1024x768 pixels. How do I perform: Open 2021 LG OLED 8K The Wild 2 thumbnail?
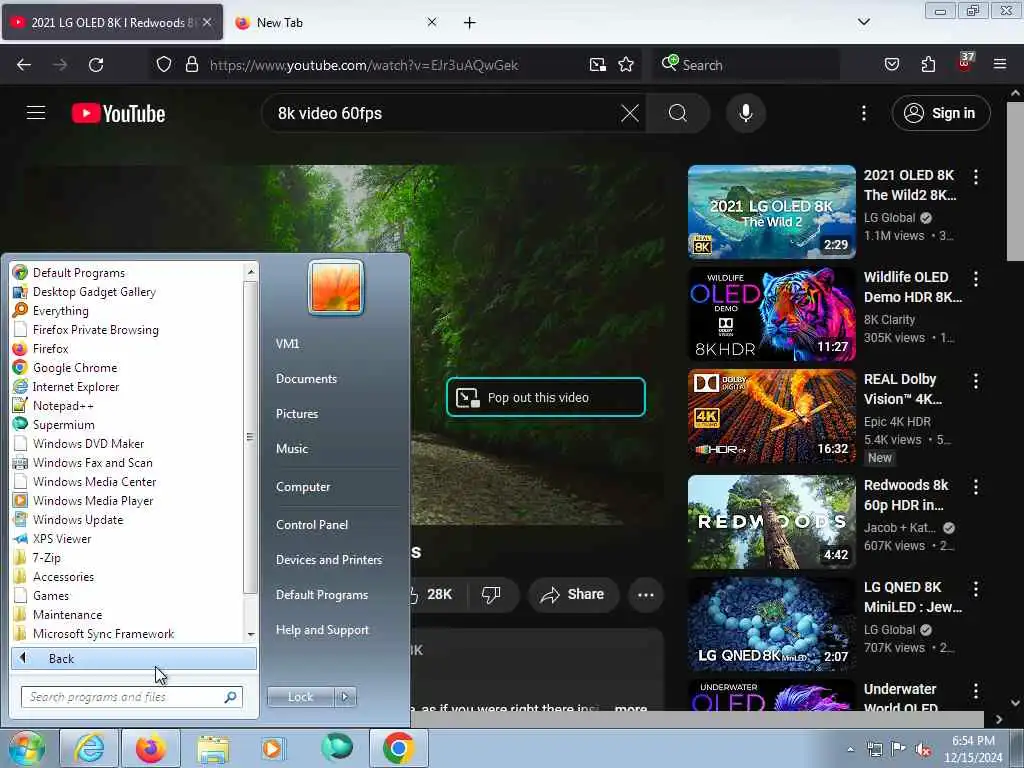pos(771,212)
